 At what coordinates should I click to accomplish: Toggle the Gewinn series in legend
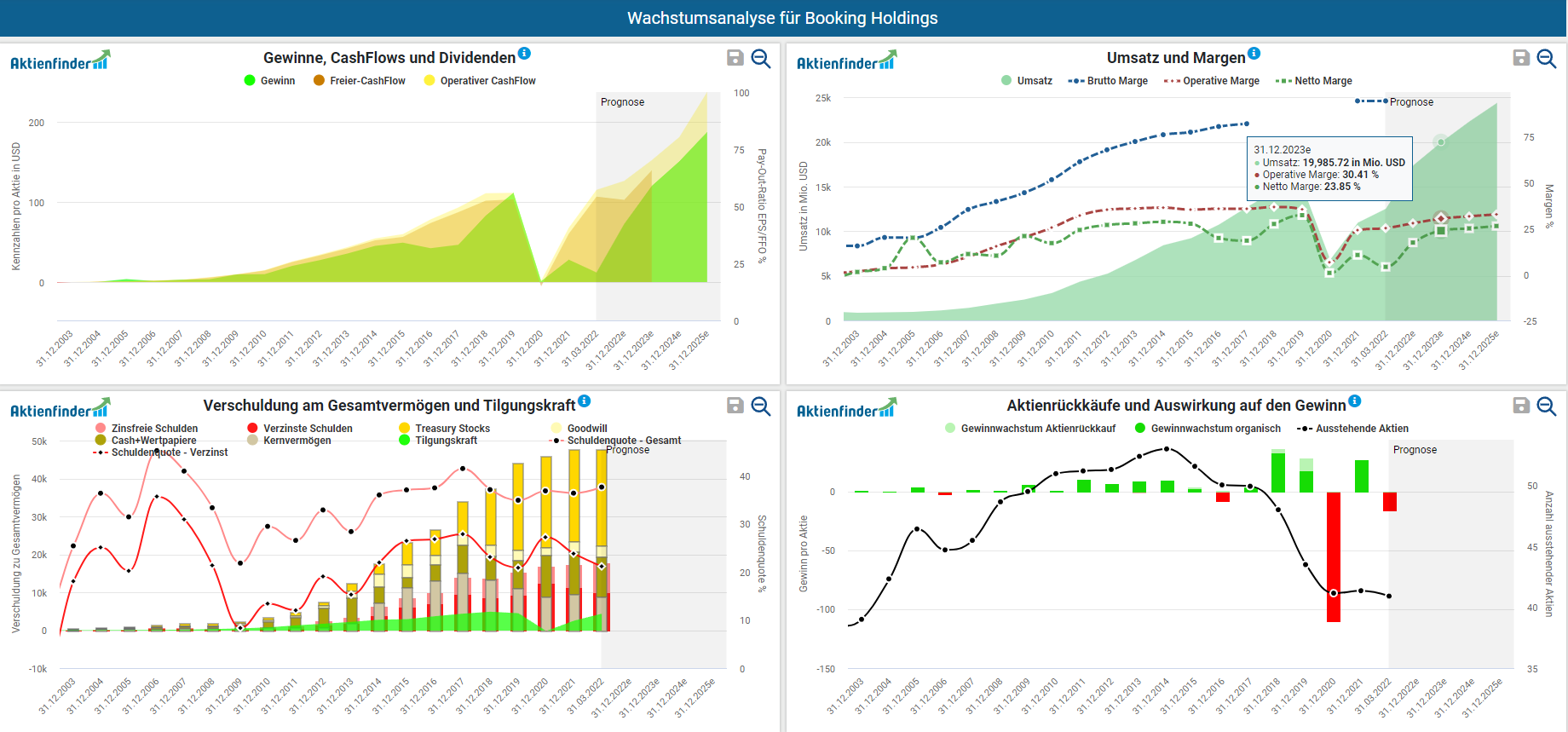(269, 81)
